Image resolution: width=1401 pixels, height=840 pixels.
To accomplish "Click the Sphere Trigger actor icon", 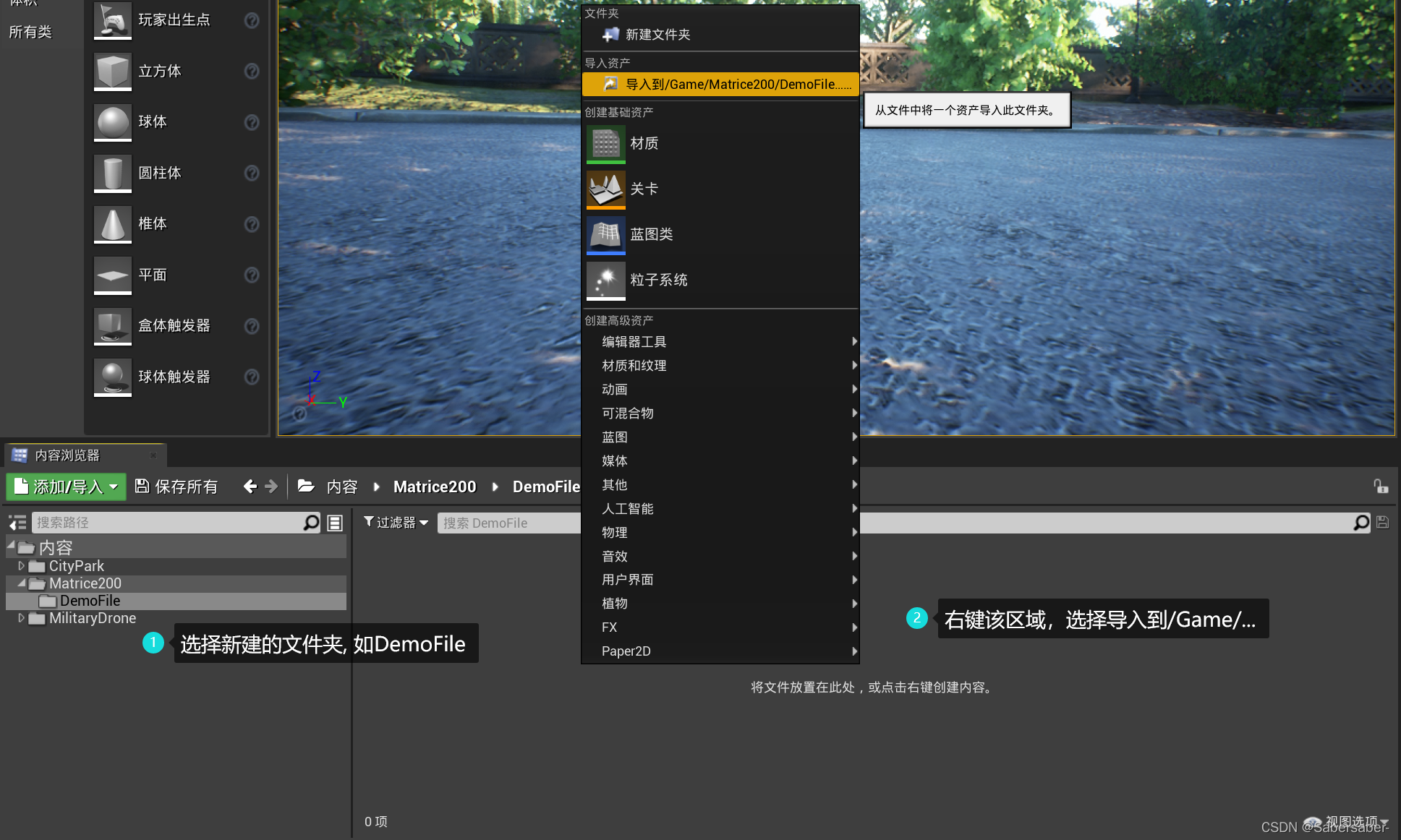I will tap(113, 377).
